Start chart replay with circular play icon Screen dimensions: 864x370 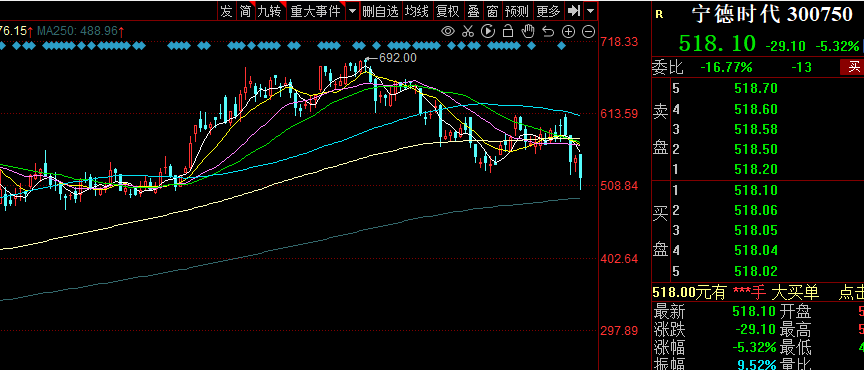coord(488,31)
